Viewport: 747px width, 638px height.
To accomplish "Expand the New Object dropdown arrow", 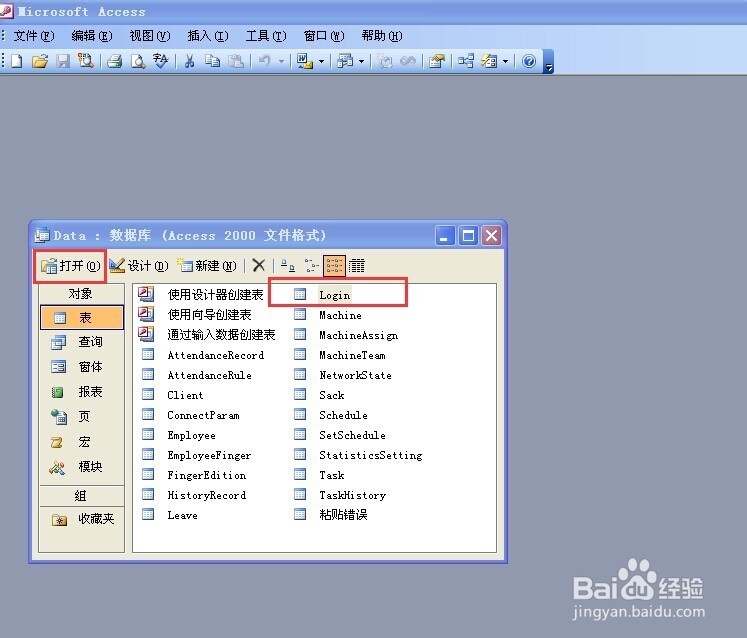I will [505, 61].
